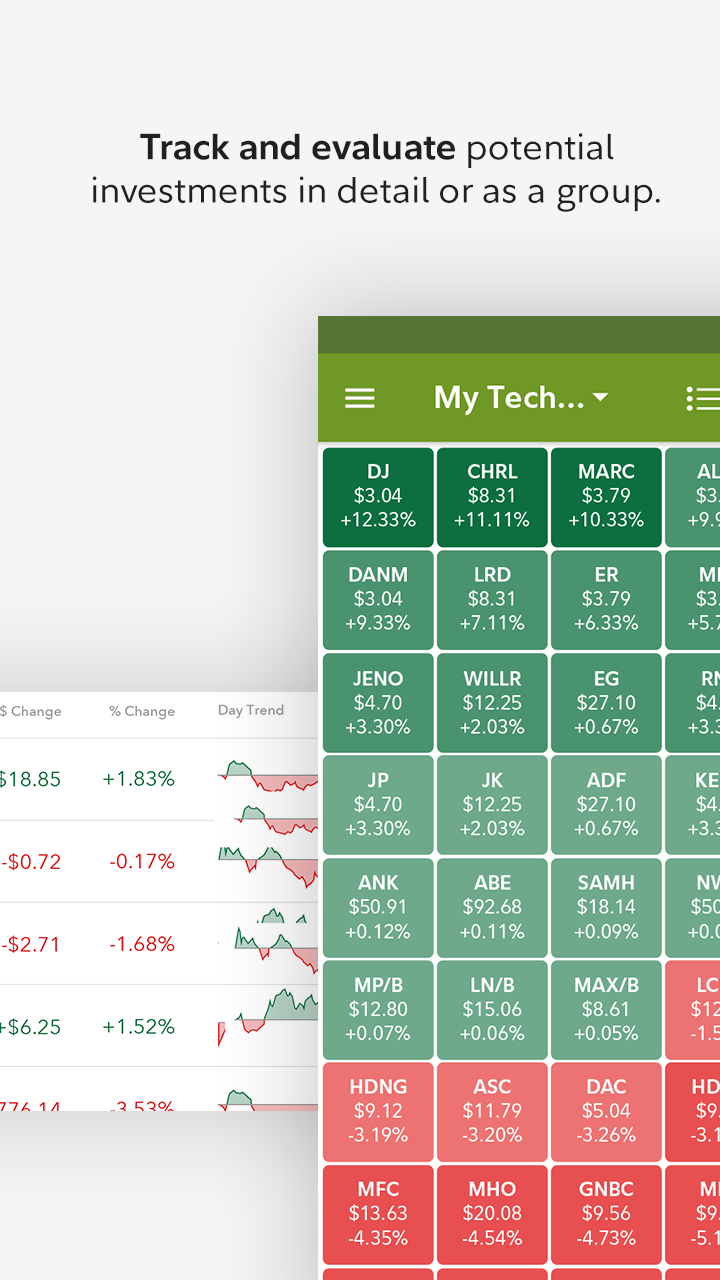Select the DJ stock tile
The width and height of the screenshot is (720, 1280).
click(x=378, y=496)
